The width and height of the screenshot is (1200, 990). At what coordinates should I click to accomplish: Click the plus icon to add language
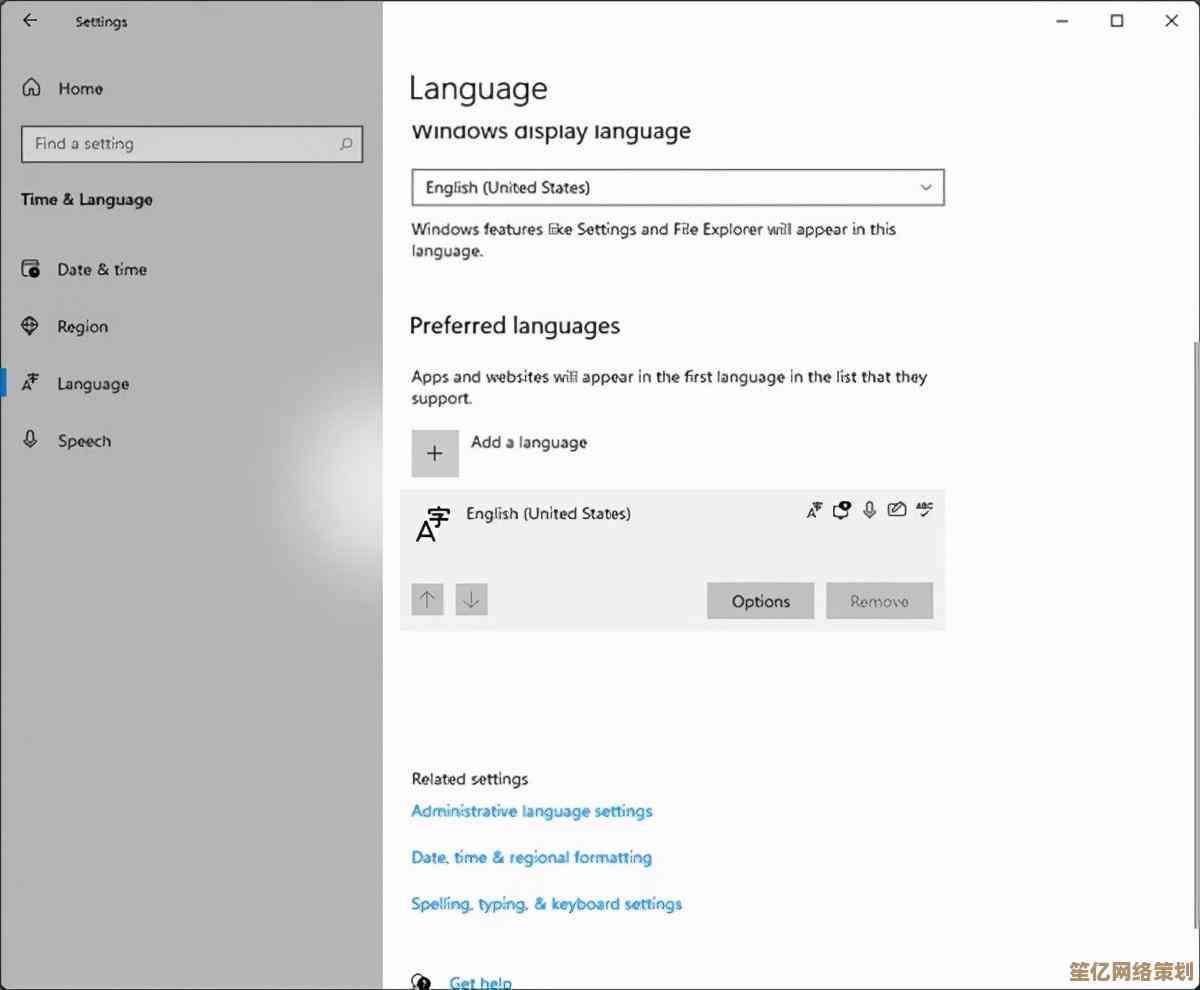point(435,453)
